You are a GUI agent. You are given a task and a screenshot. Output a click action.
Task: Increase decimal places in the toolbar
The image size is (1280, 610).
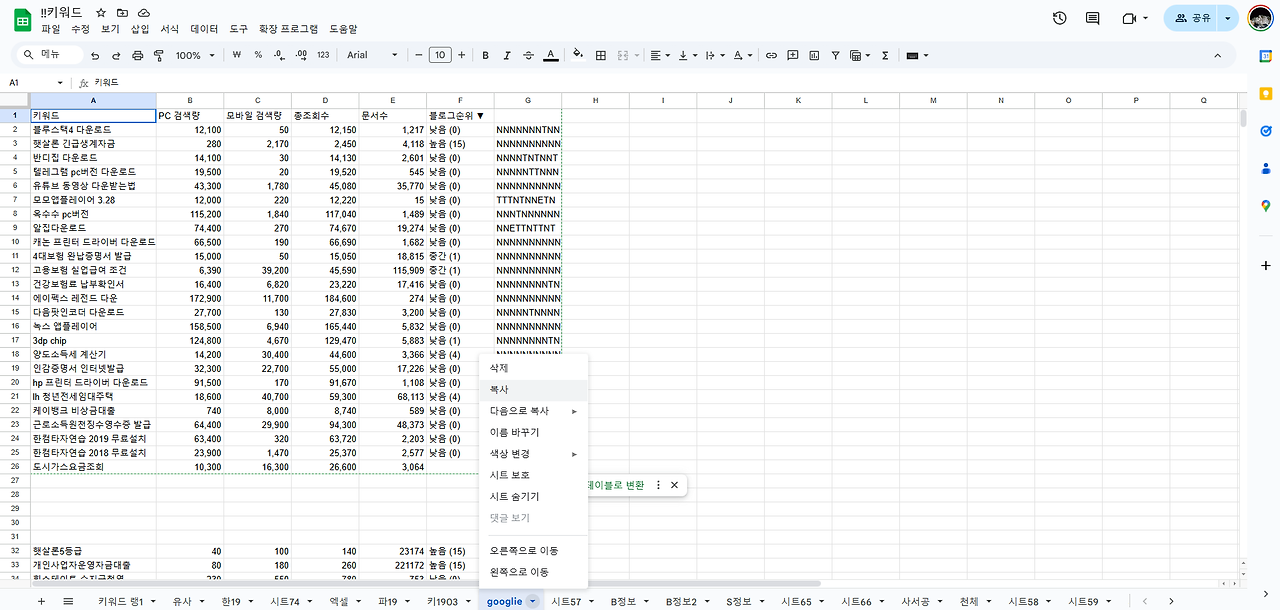click(x=301, y=55)
